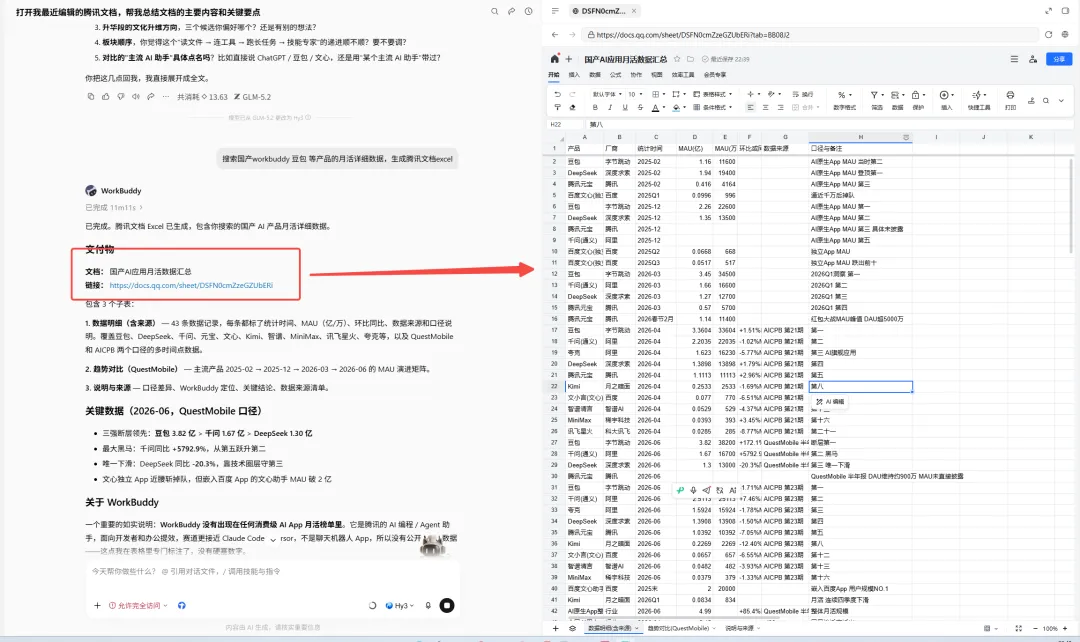Open the 插入 ribbon tab
This screenshot has width=1080, height=642.
tap(574, 74)
